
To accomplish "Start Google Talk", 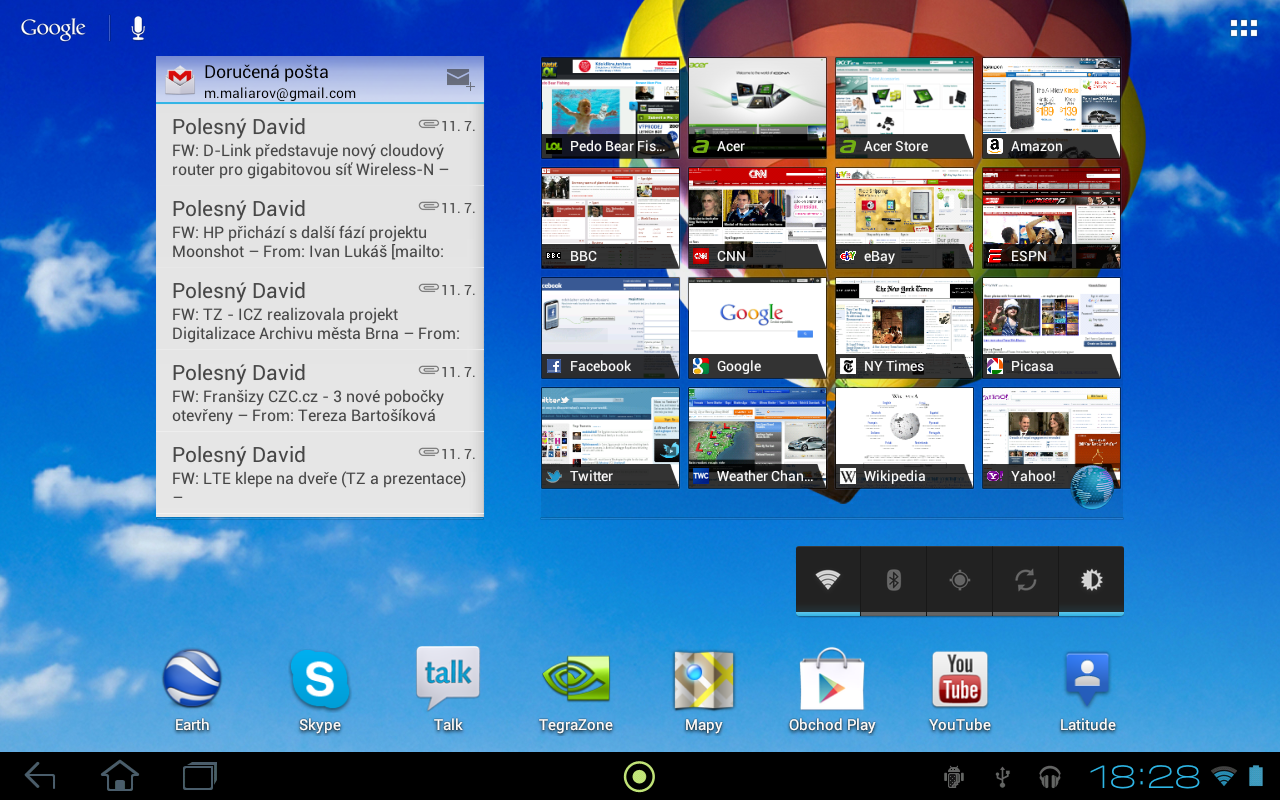I will (x=447, y=678).
